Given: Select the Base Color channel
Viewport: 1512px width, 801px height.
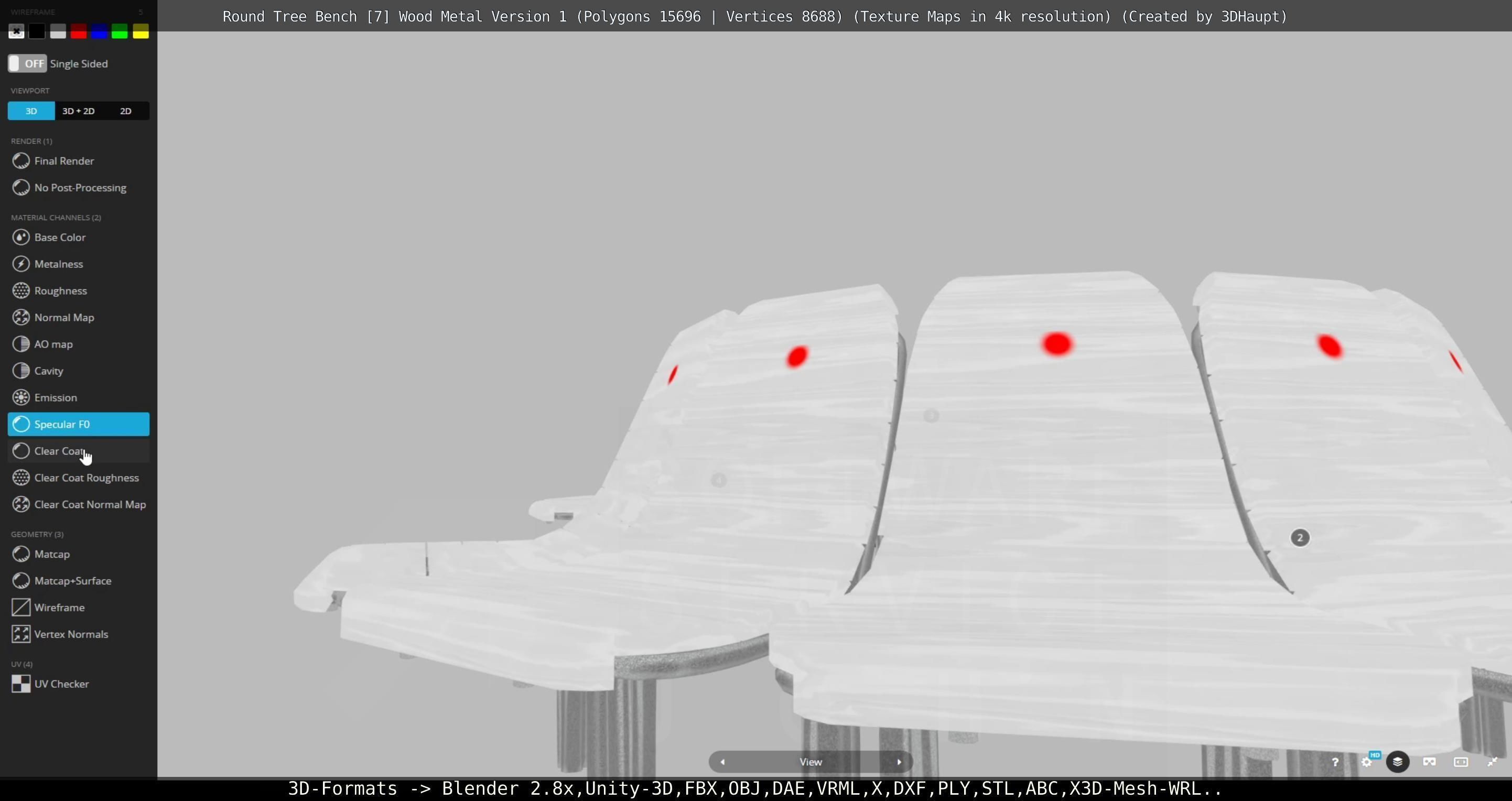Looking at the screenshot, I should 59,237.
